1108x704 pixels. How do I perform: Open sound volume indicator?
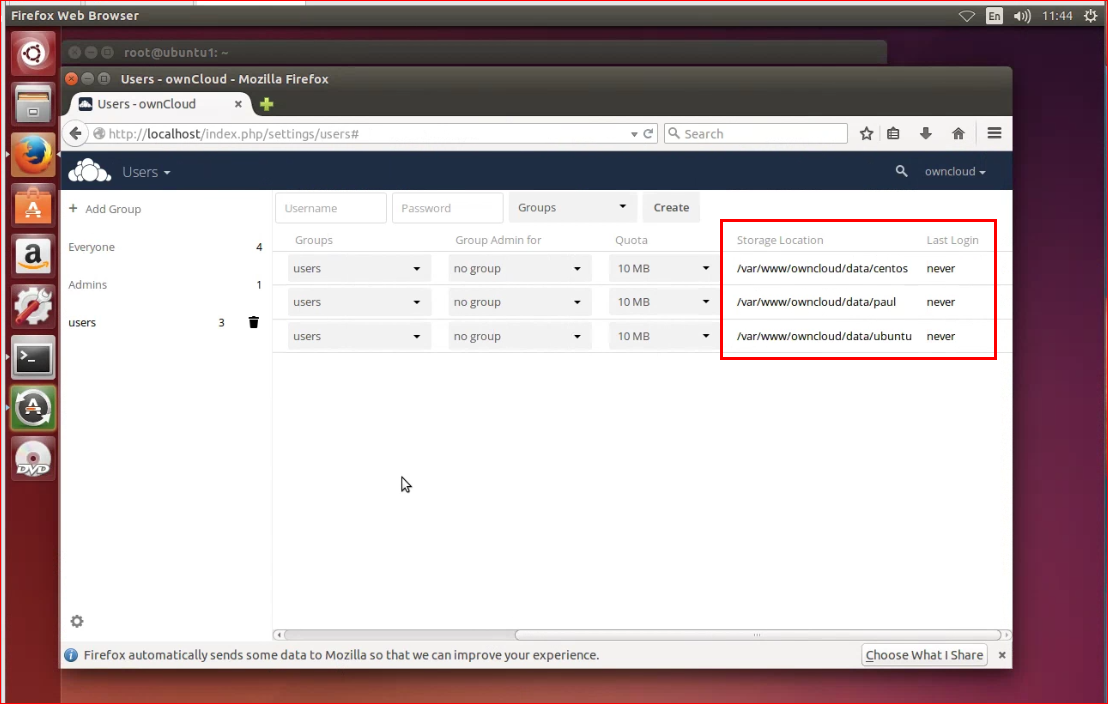pos(1022,16)
